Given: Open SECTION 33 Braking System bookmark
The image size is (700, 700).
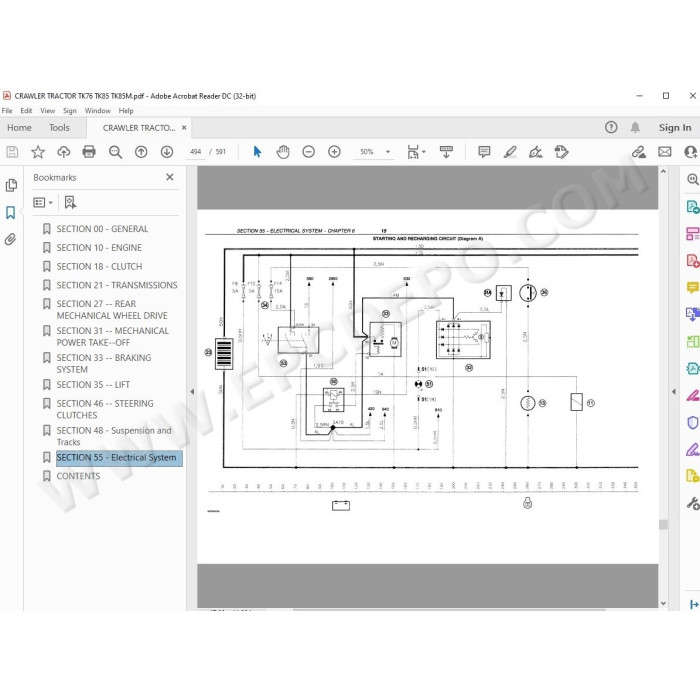Looking at the screenshot, I should (104, 363).
